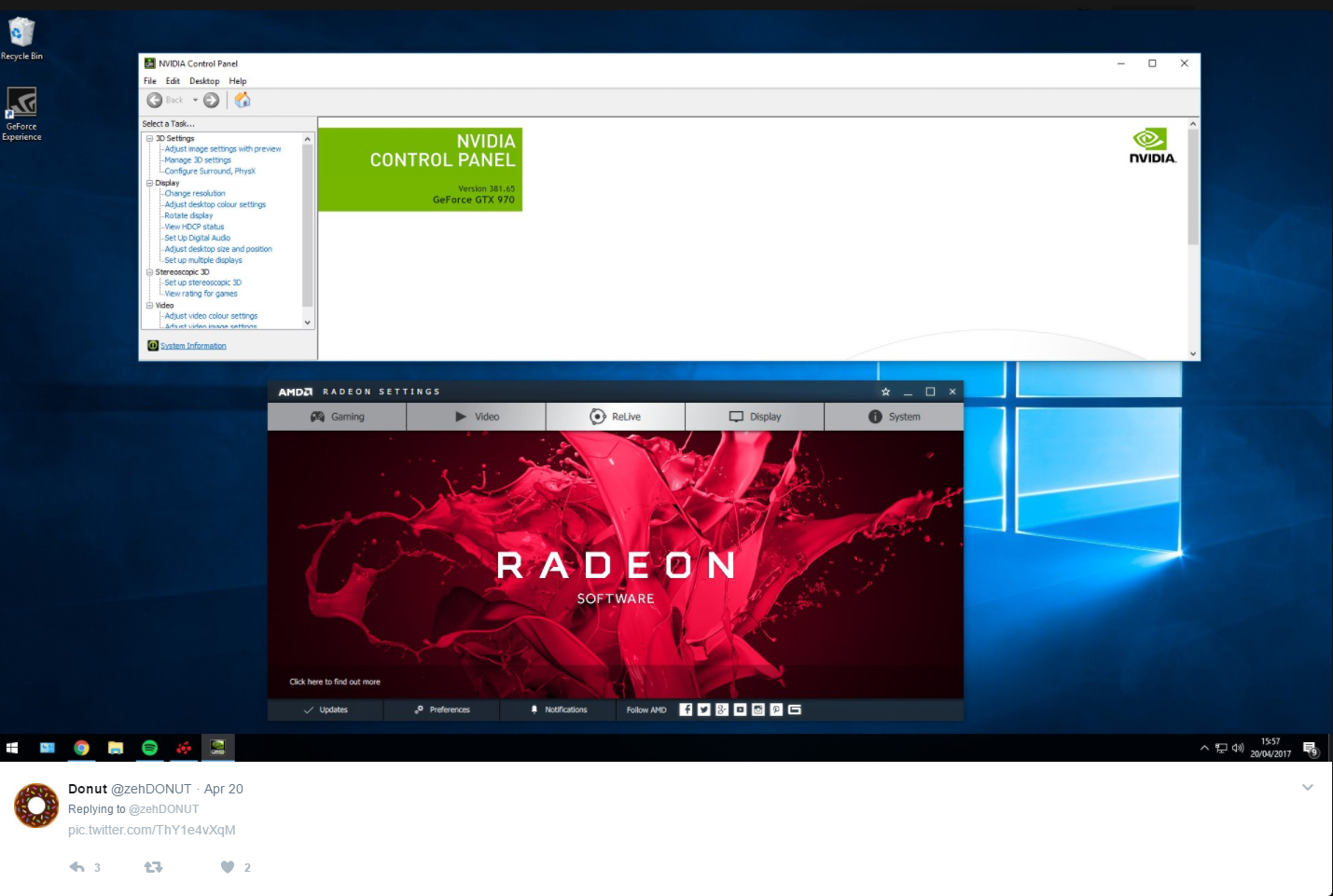
Task: Open AMD's YouTube channel icon
Action: [740, 710]
